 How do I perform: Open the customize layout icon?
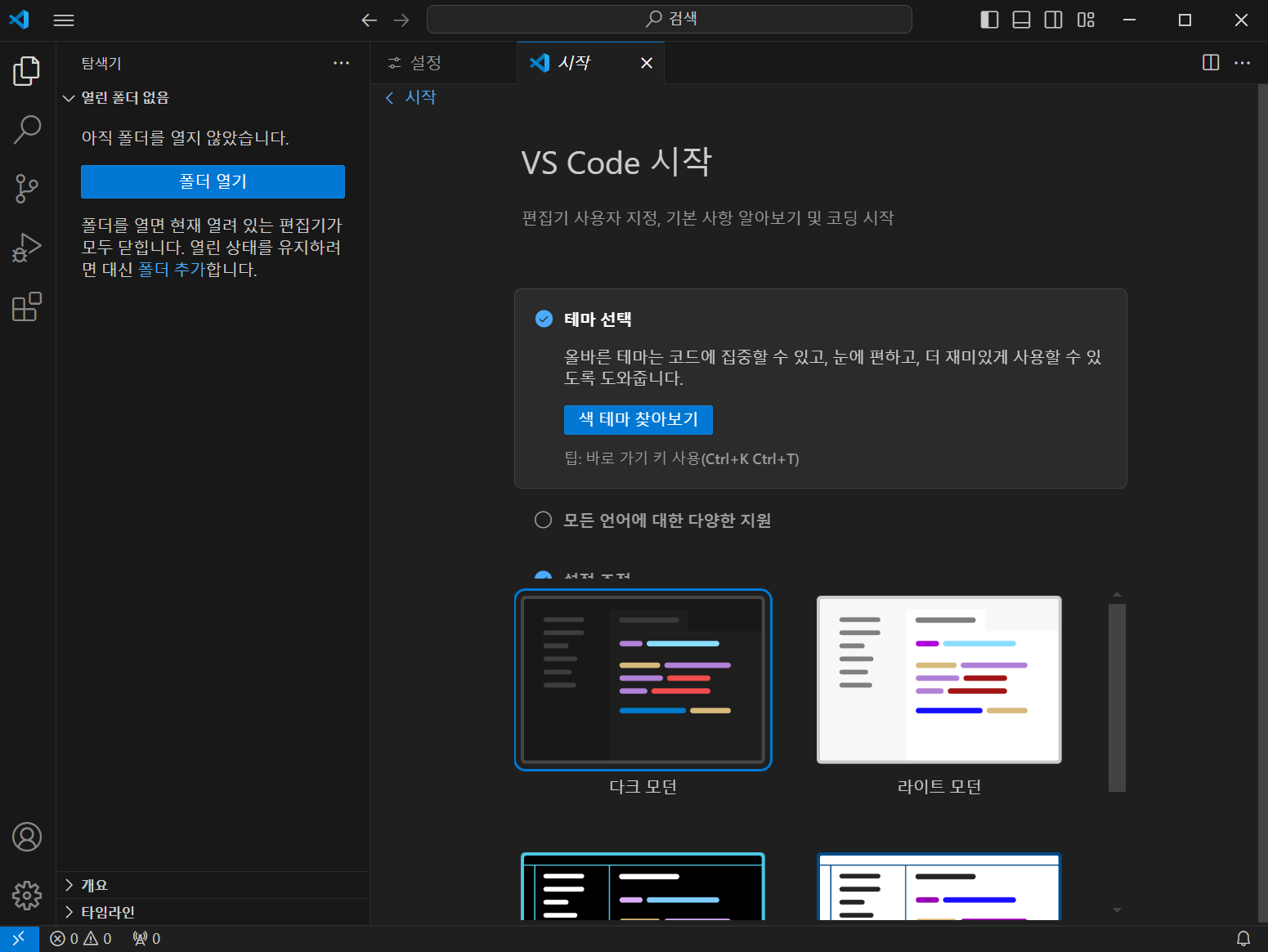(1086, 20)
